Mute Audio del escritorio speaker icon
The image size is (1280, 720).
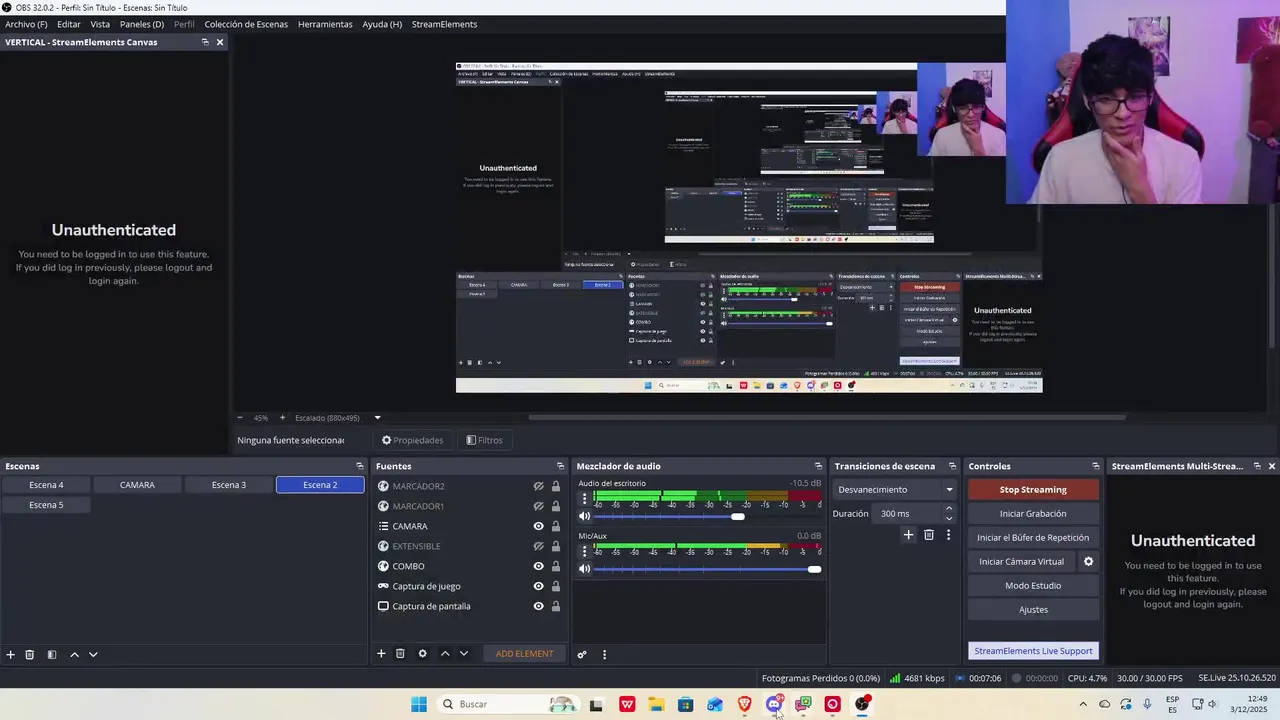(x=585, y=516)
